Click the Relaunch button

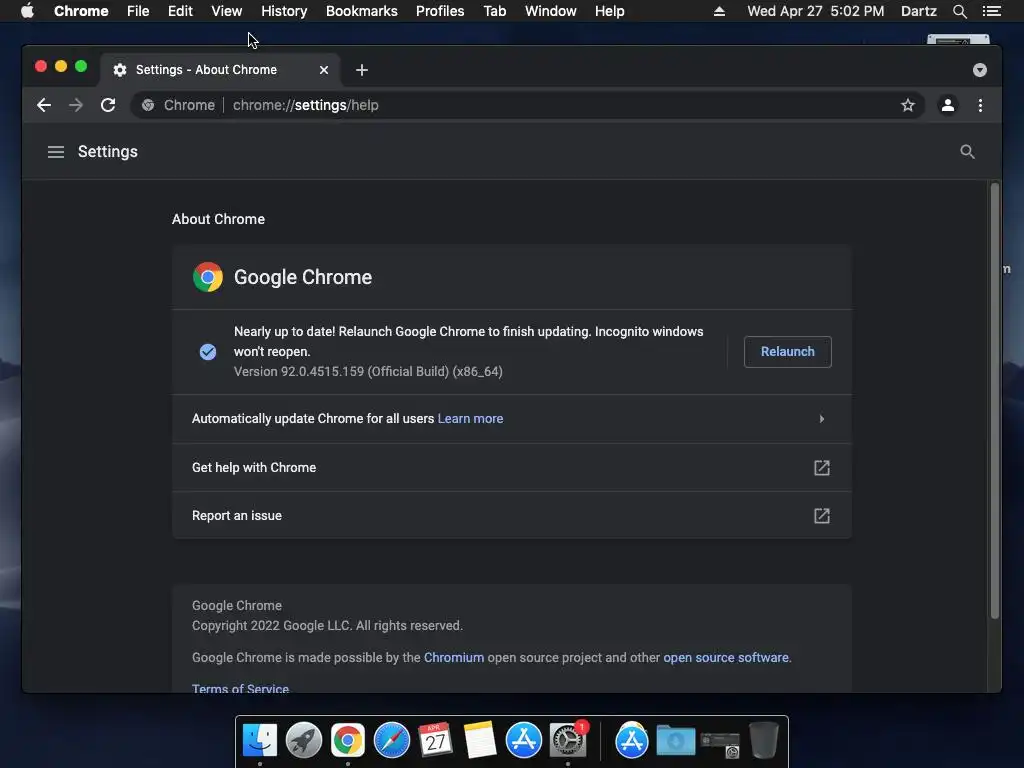point(788,352)
